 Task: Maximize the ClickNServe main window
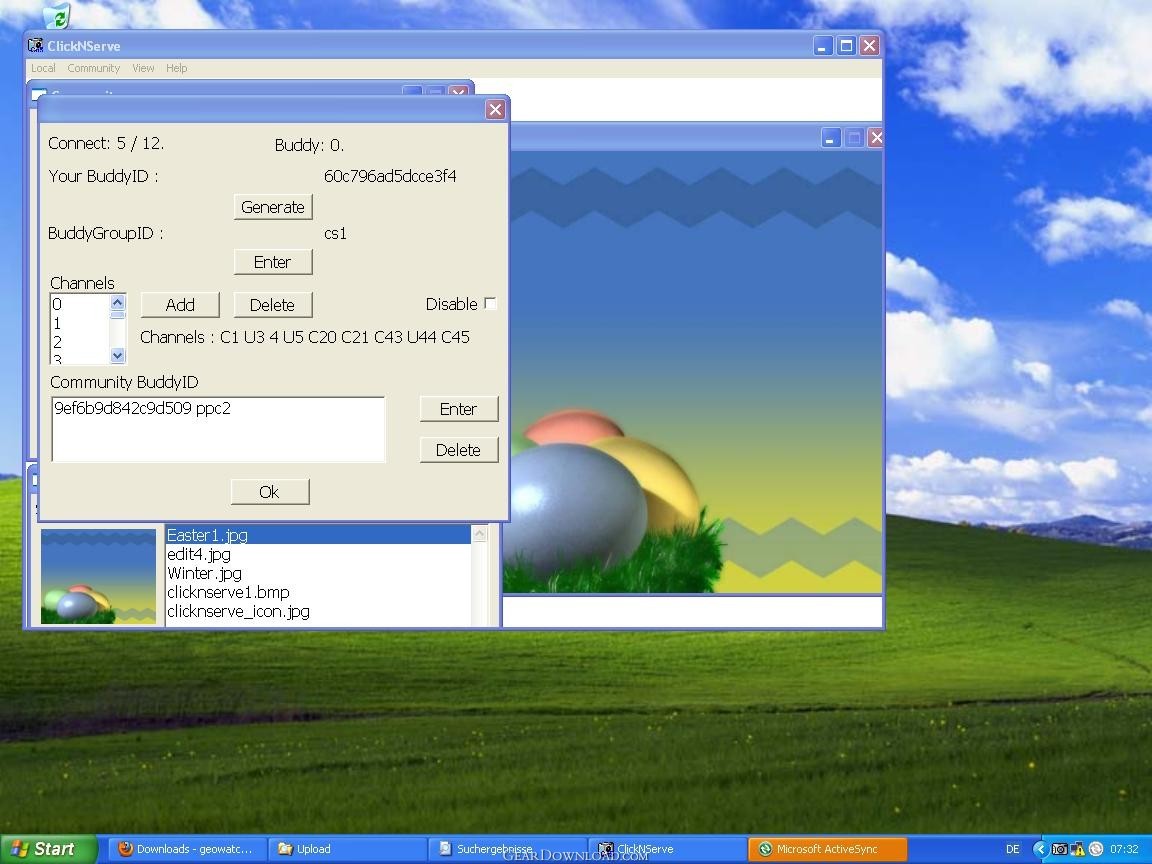tap(846, 46)
